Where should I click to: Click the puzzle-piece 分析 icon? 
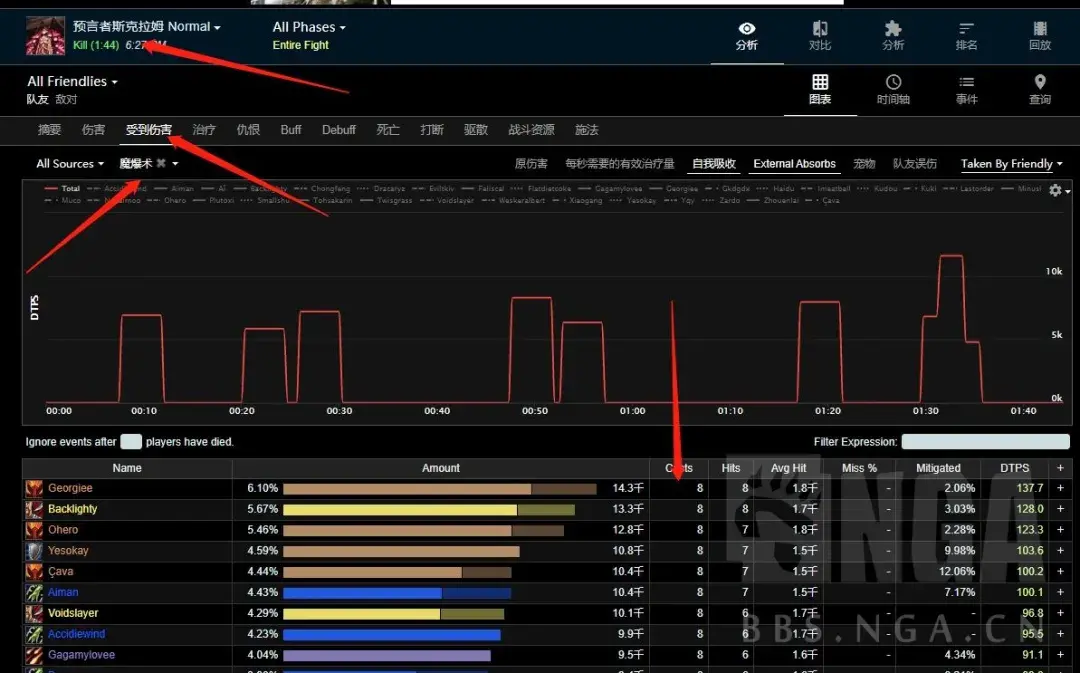(x=893, y=30)
